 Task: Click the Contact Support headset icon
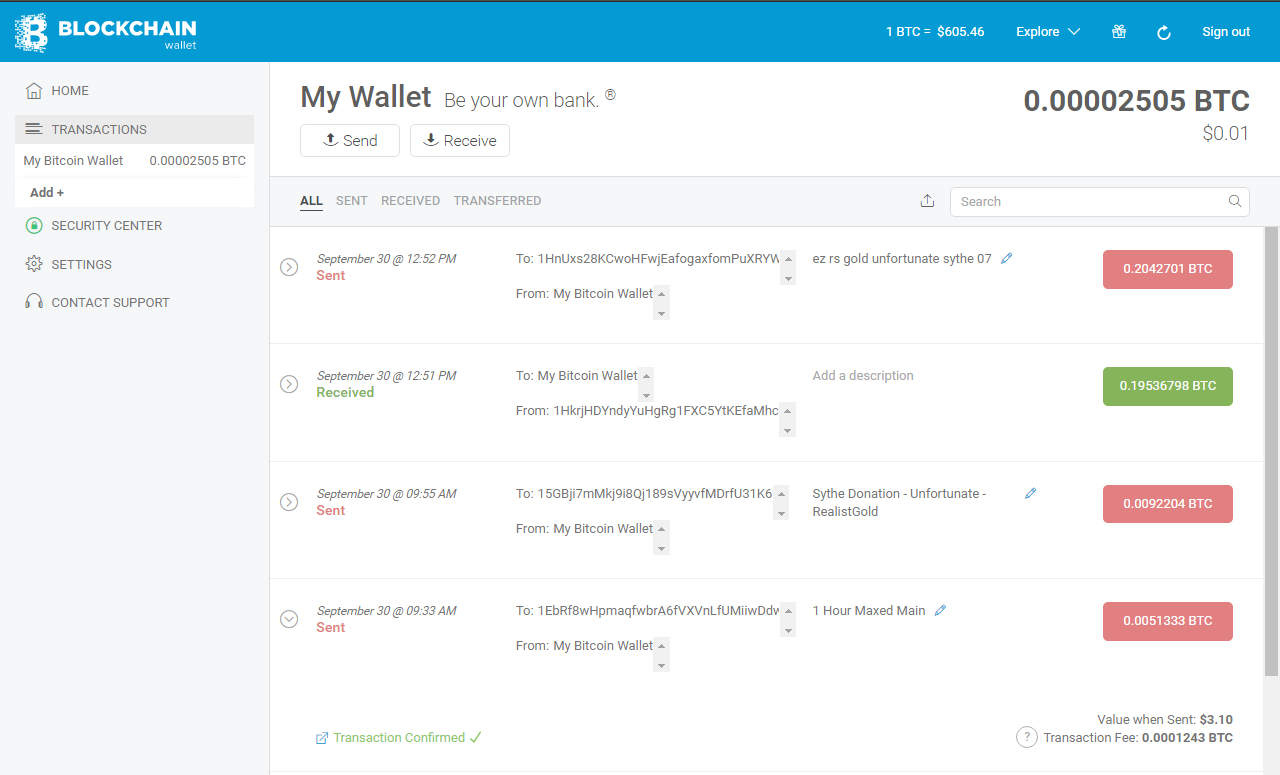click(x=34, y=302)
